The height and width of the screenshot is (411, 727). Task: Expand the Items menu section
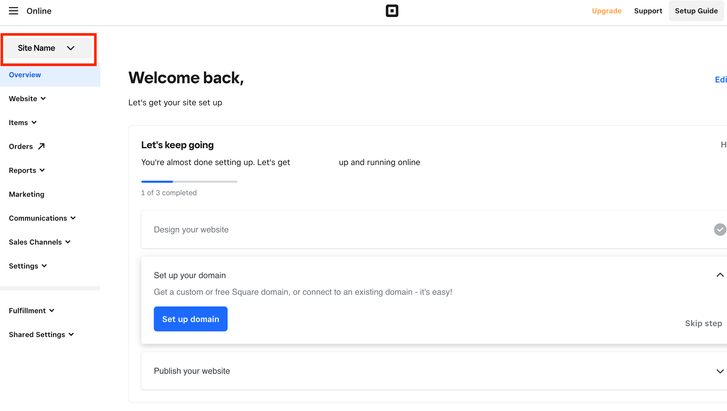point(22,123)
